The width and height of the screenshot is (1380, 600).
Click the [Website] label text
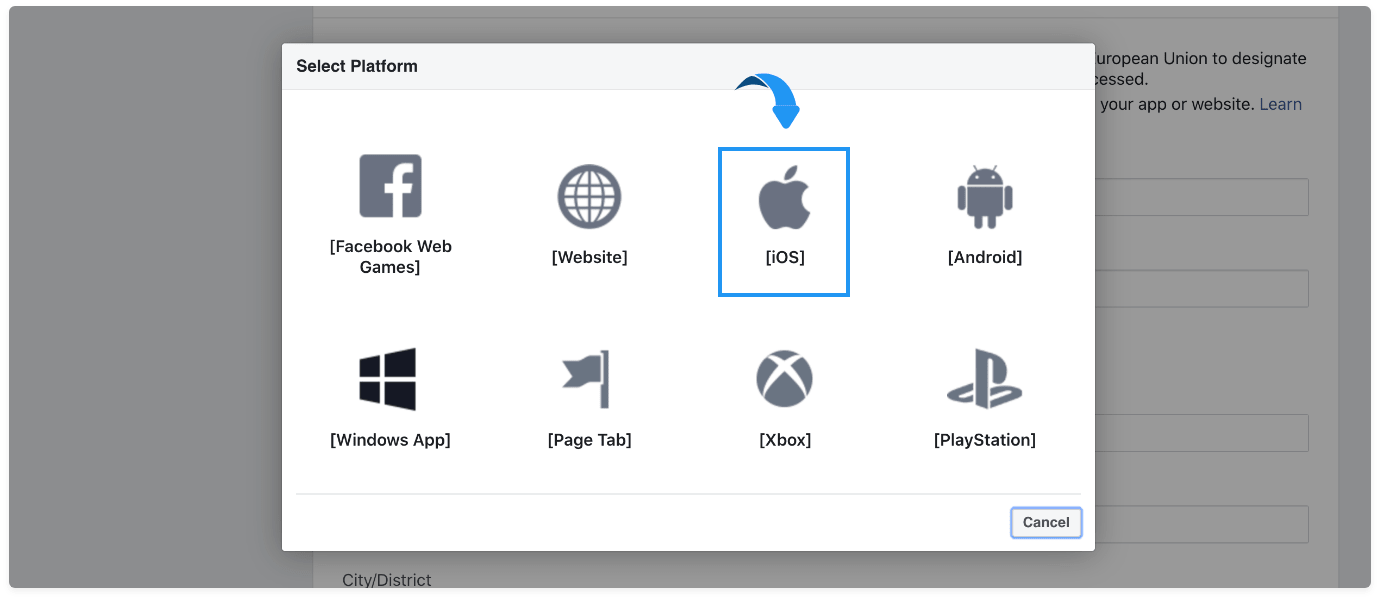point(590,258)
